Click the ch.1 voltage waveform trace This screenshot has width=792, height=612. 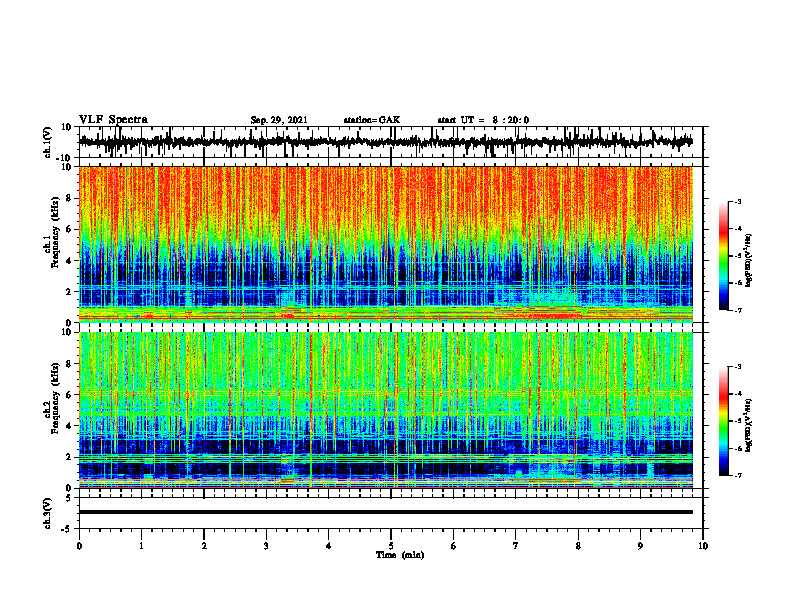point(386,142)
